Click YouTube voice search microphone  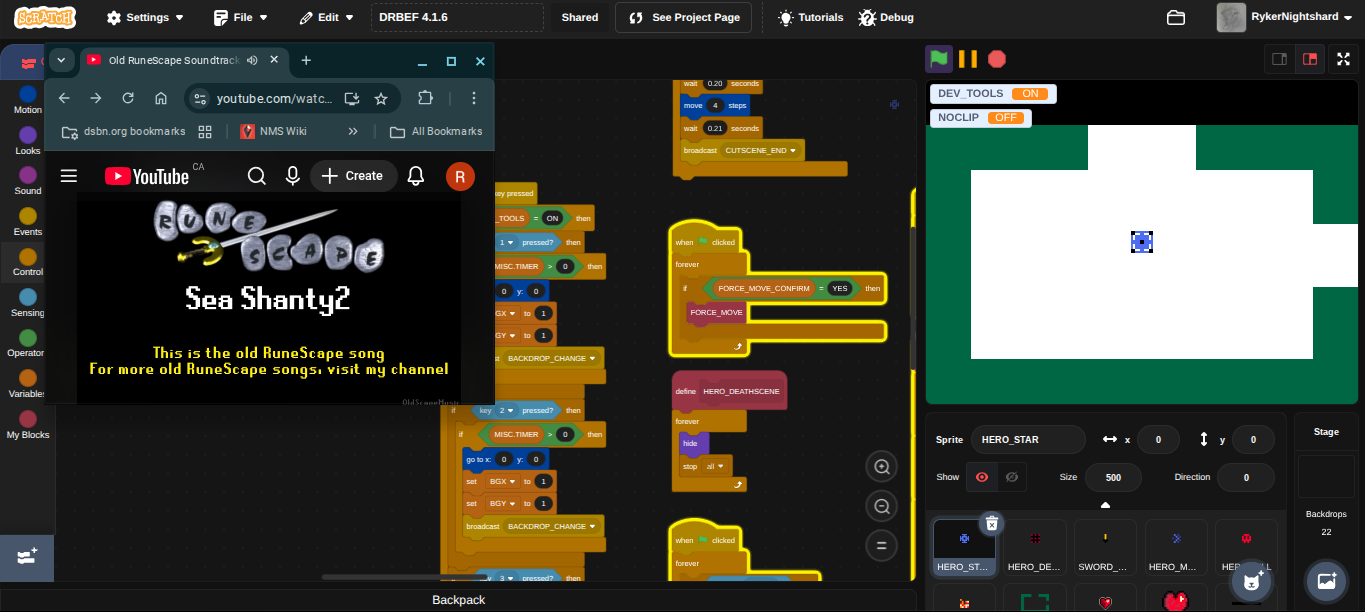293,176
